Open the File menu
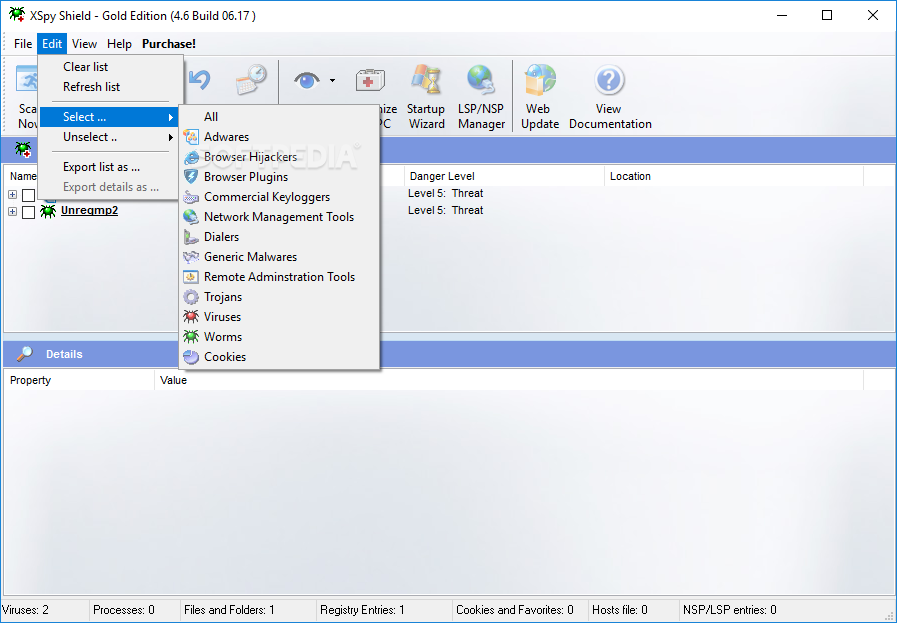Screen dimensions: 897x623 [23, 43]
